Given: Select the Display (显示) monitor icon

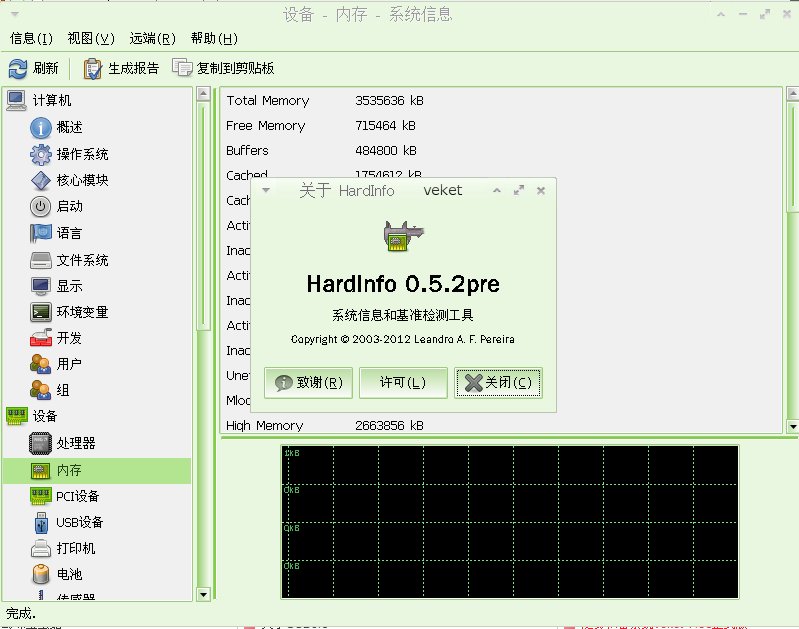Looking at the screenshot, I should coord(41,286).
